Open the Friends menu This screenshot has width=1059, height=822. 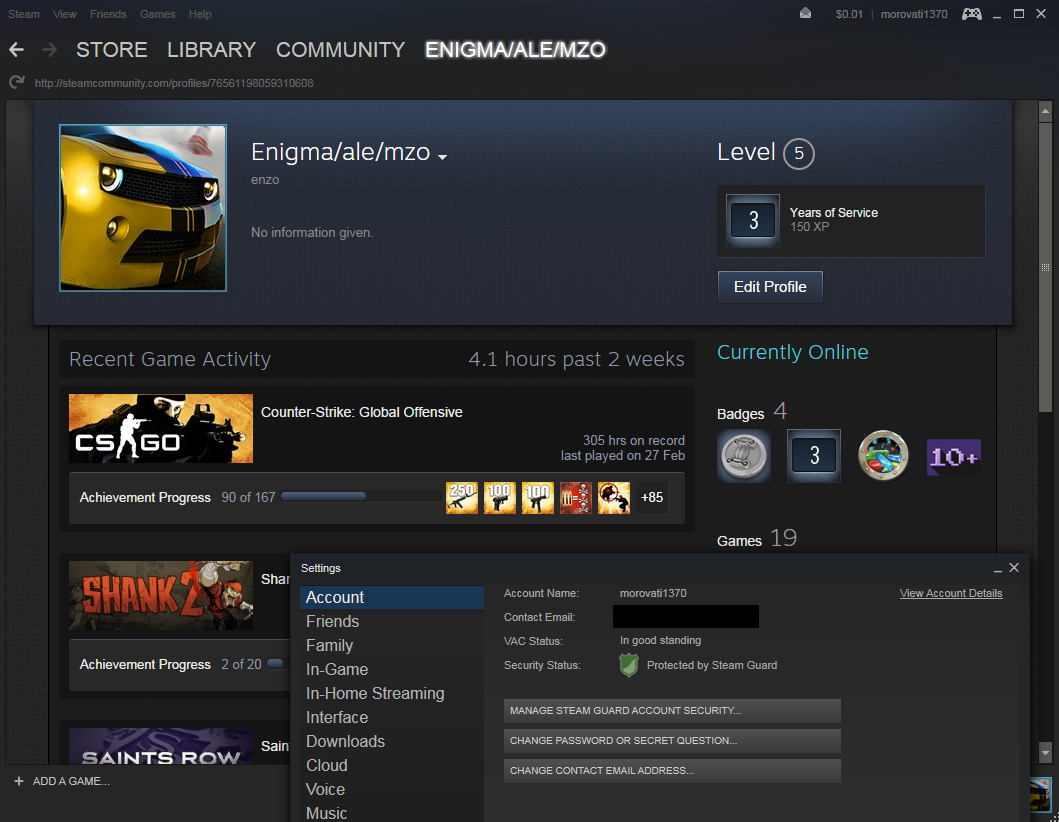pyautogui.click(x=108, y=14)
